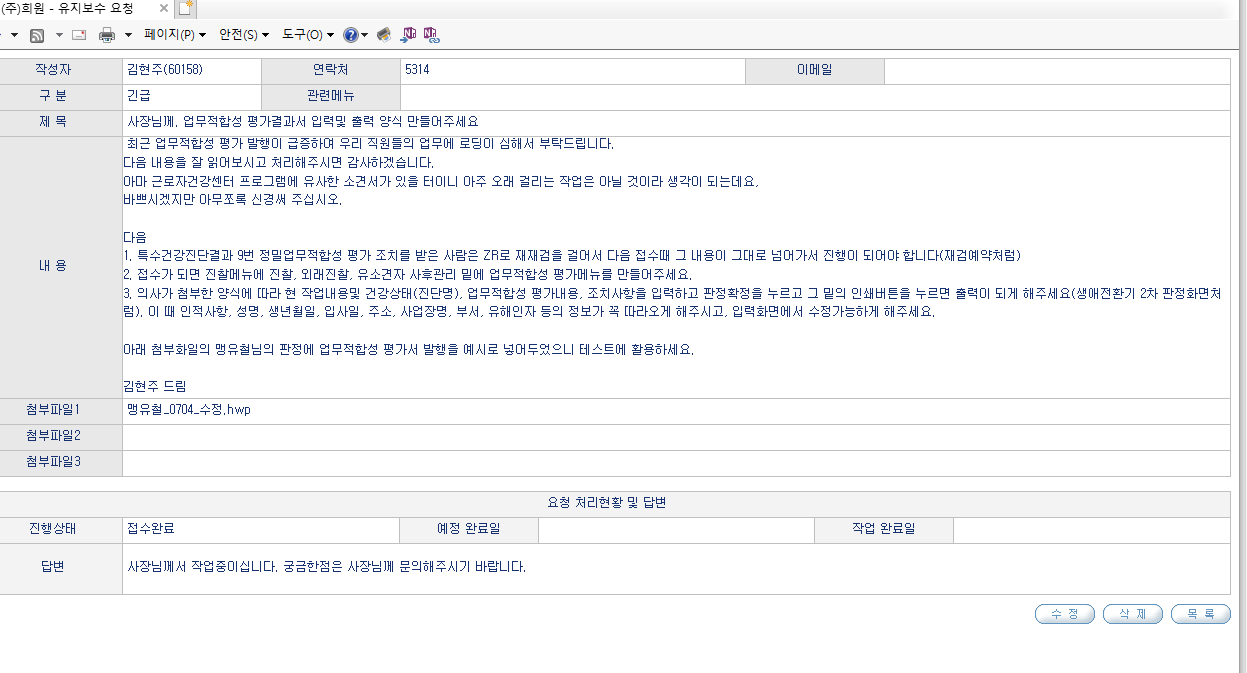Open the 페이지(P) menu

[175, 35]
